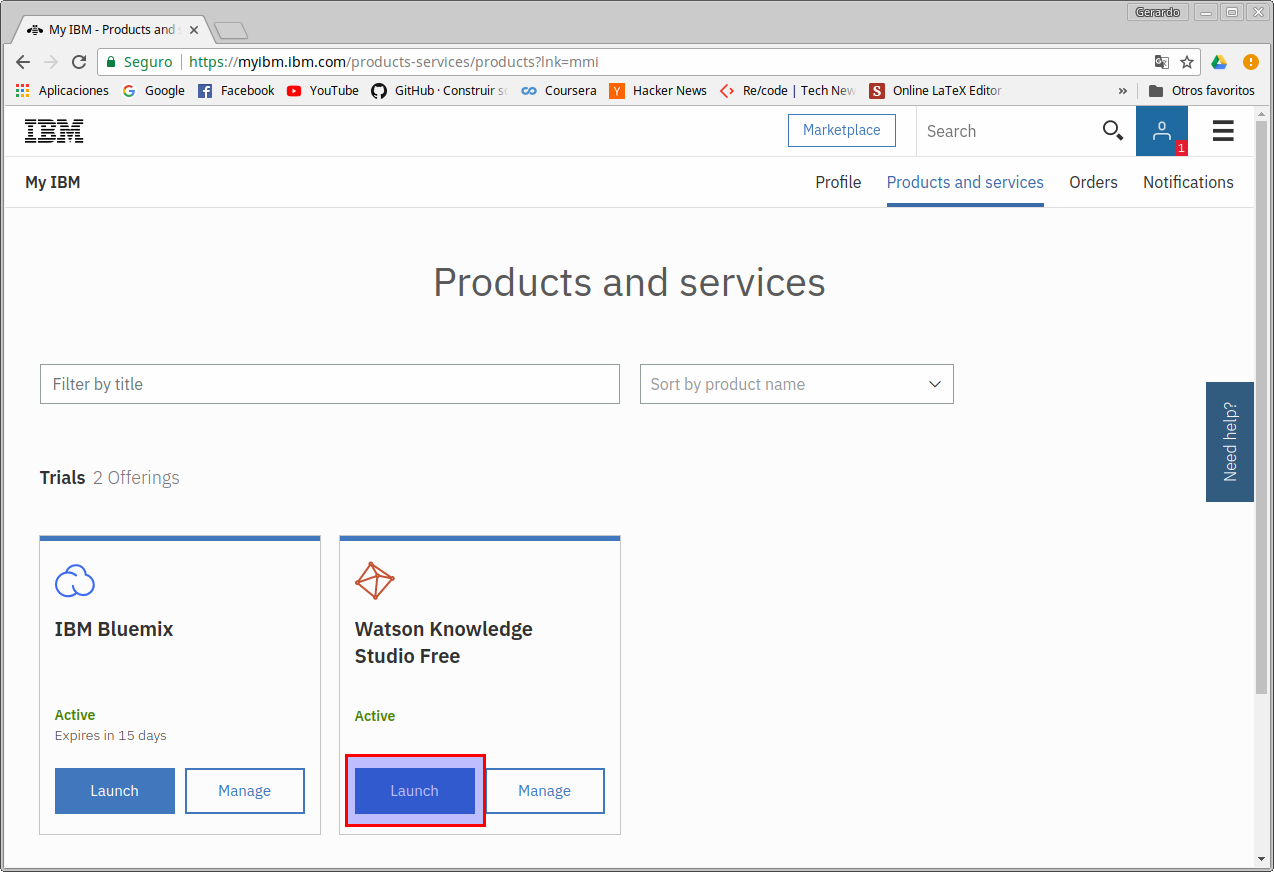The height and width of the screenshot is (872, 1274).
Task: Click the Seguro secure lock indicator
Action: pyautogui.click(x=140, y=62)
